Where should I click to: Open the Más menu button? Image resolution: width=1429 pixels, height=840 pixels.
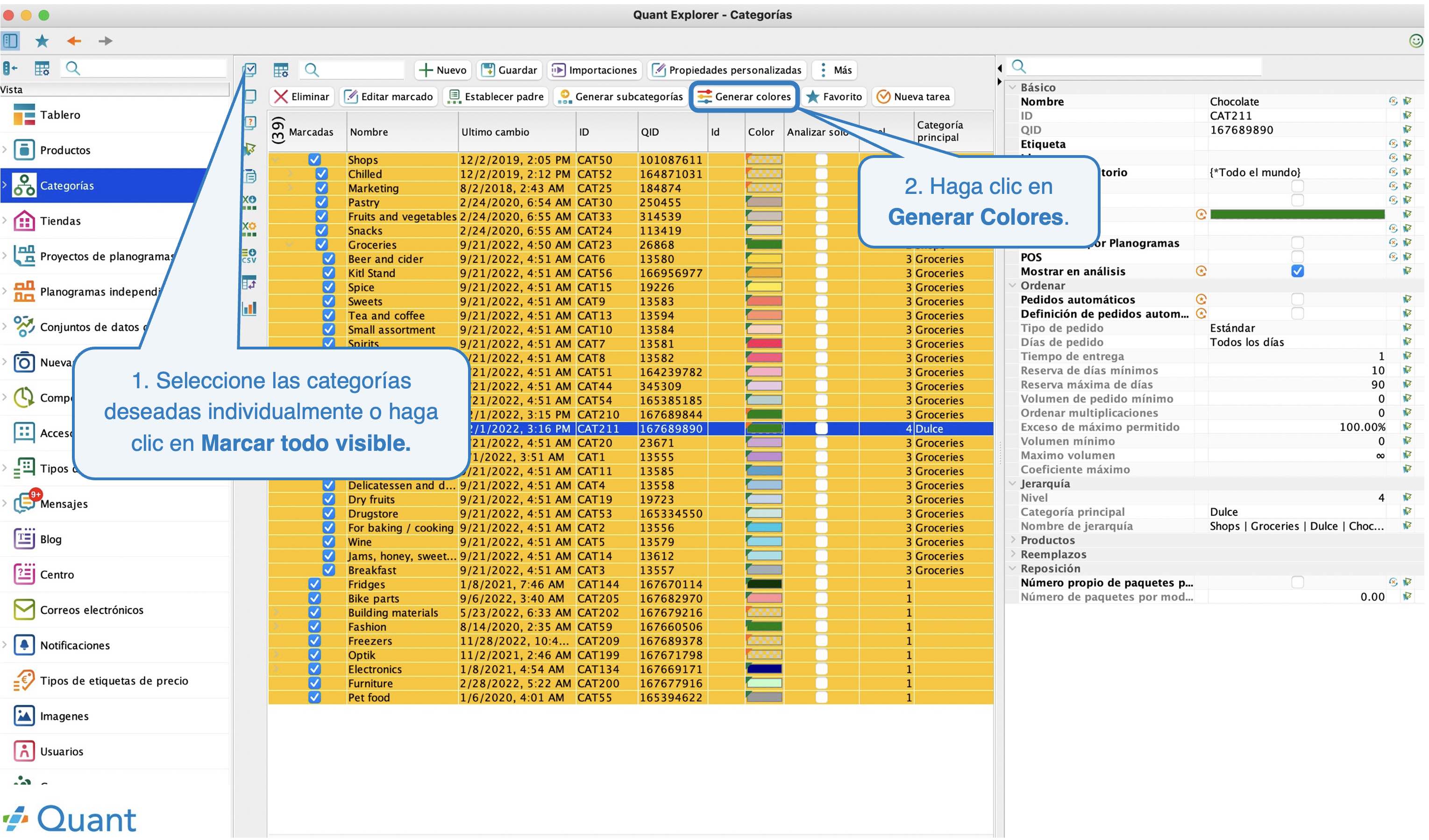(x=835, y=70)
